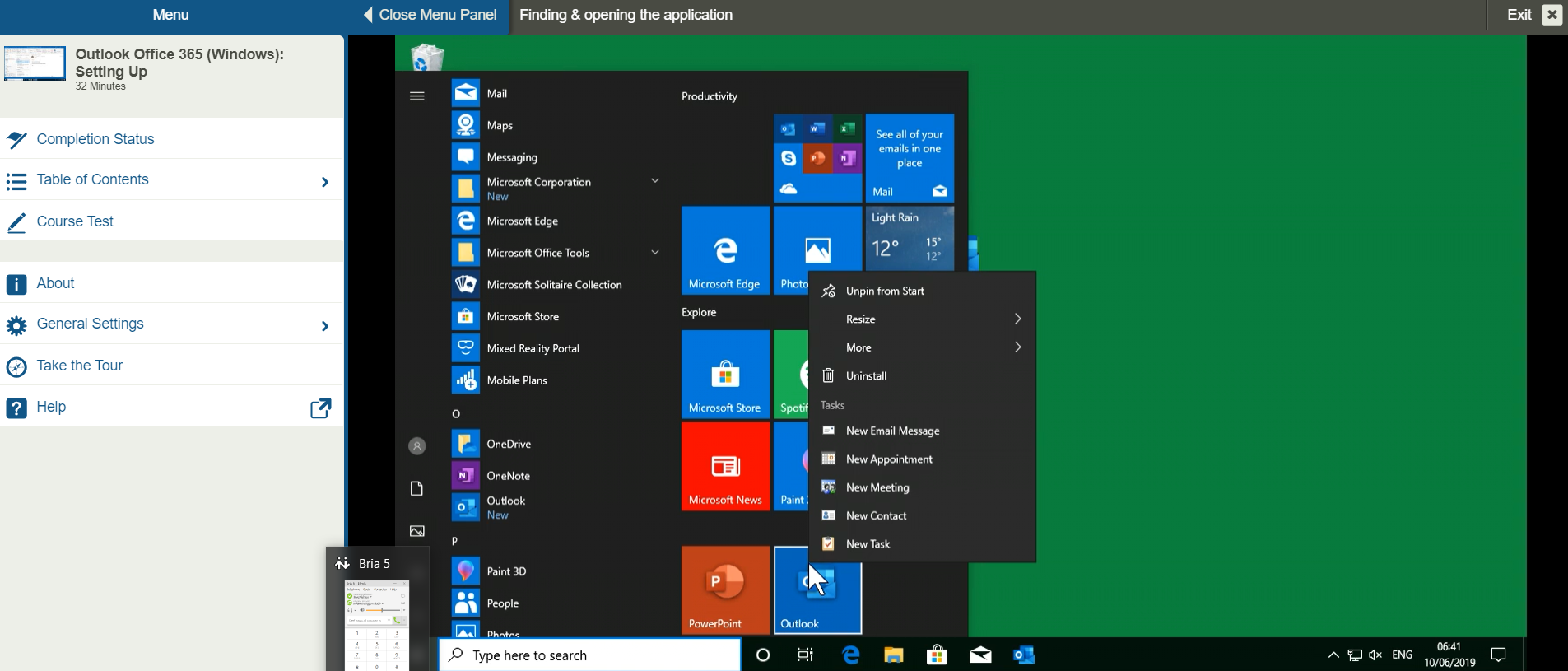Click Close Menu Panel button
Screen dimensions: 1568x671
coord(430,15)
